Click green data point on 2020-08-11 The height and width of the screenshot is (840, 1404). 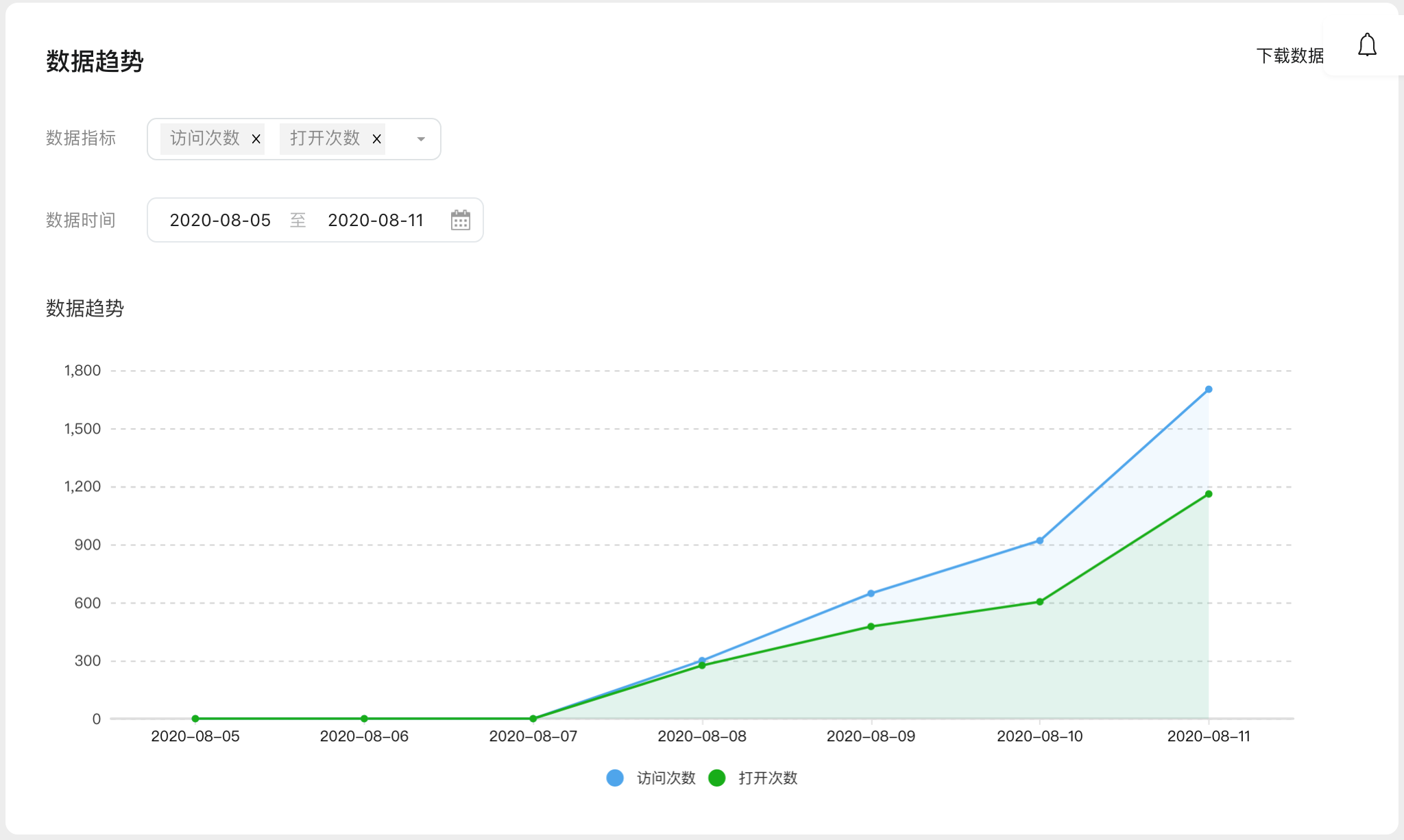pos(1209,494)
